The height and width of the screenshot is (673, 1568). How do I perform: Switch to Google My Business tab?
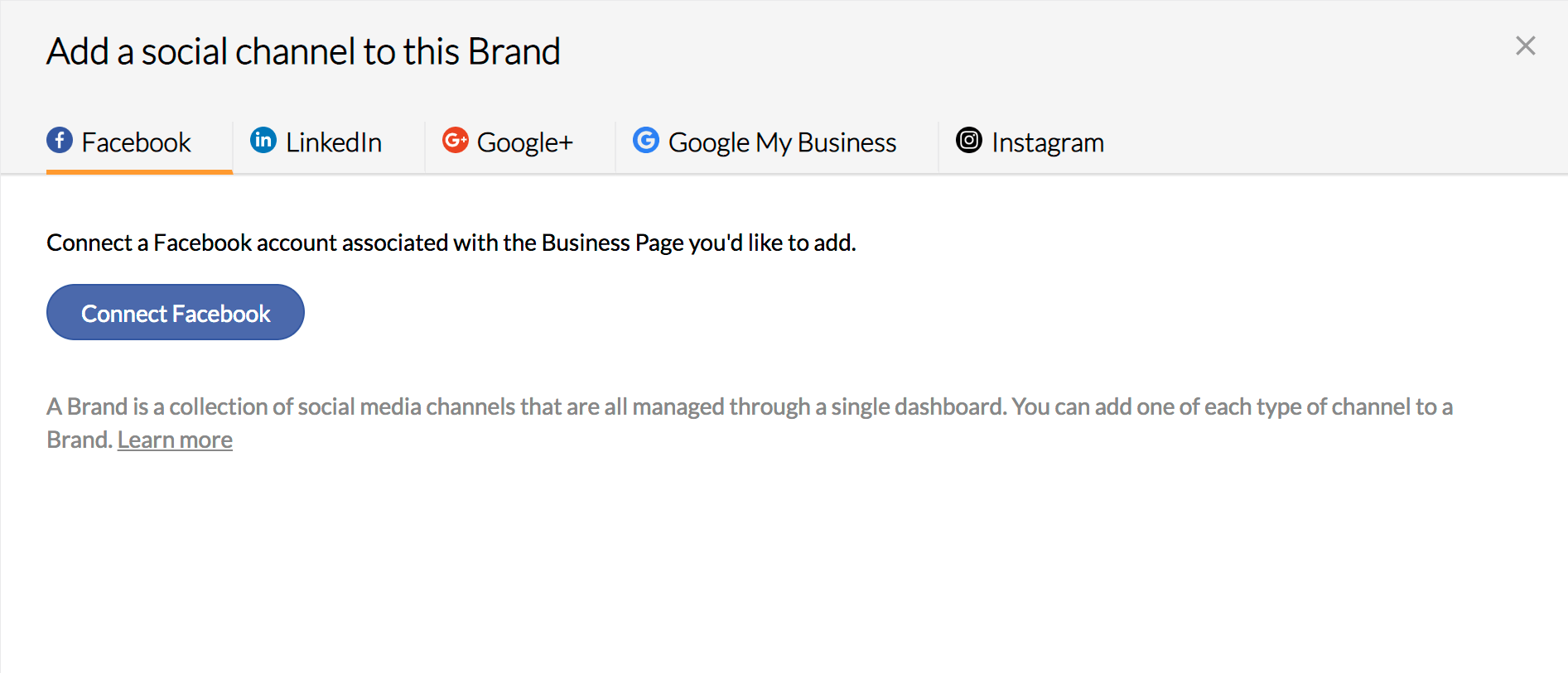[x=782, y=142]
